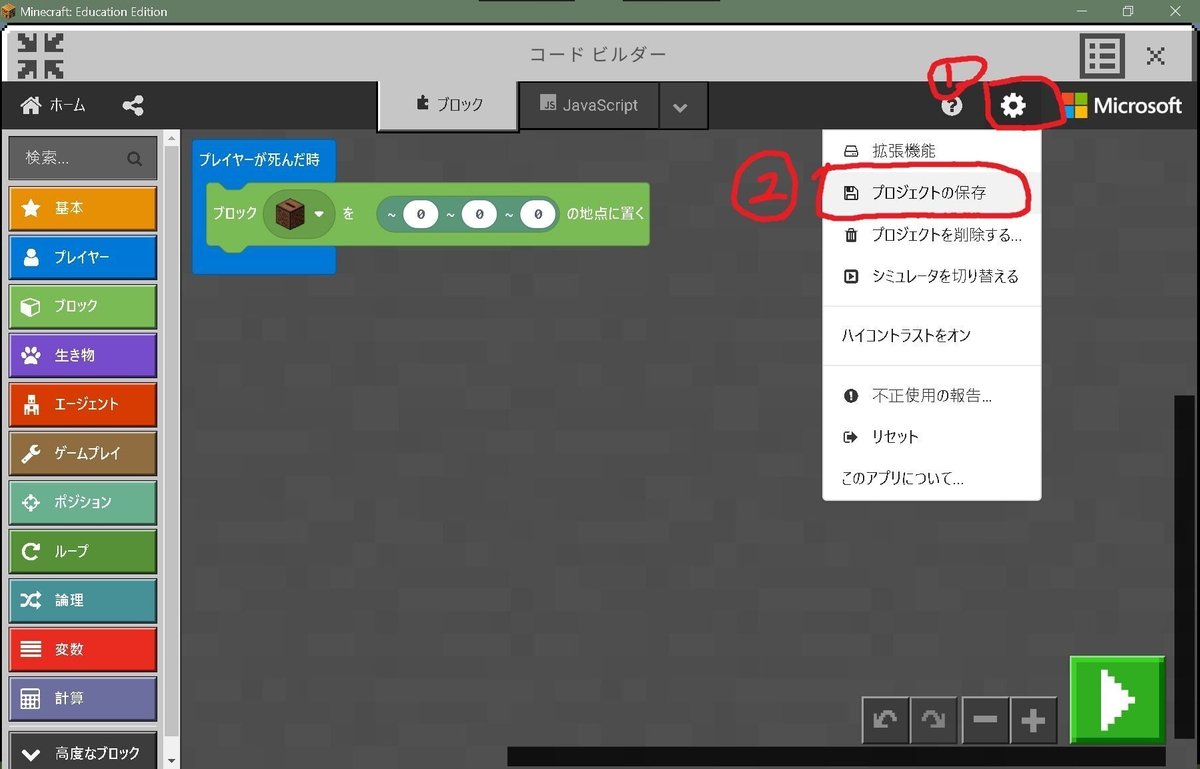Switch to the ブロック editor tab
Screen dimensions: 1200x769
[448, 105]
